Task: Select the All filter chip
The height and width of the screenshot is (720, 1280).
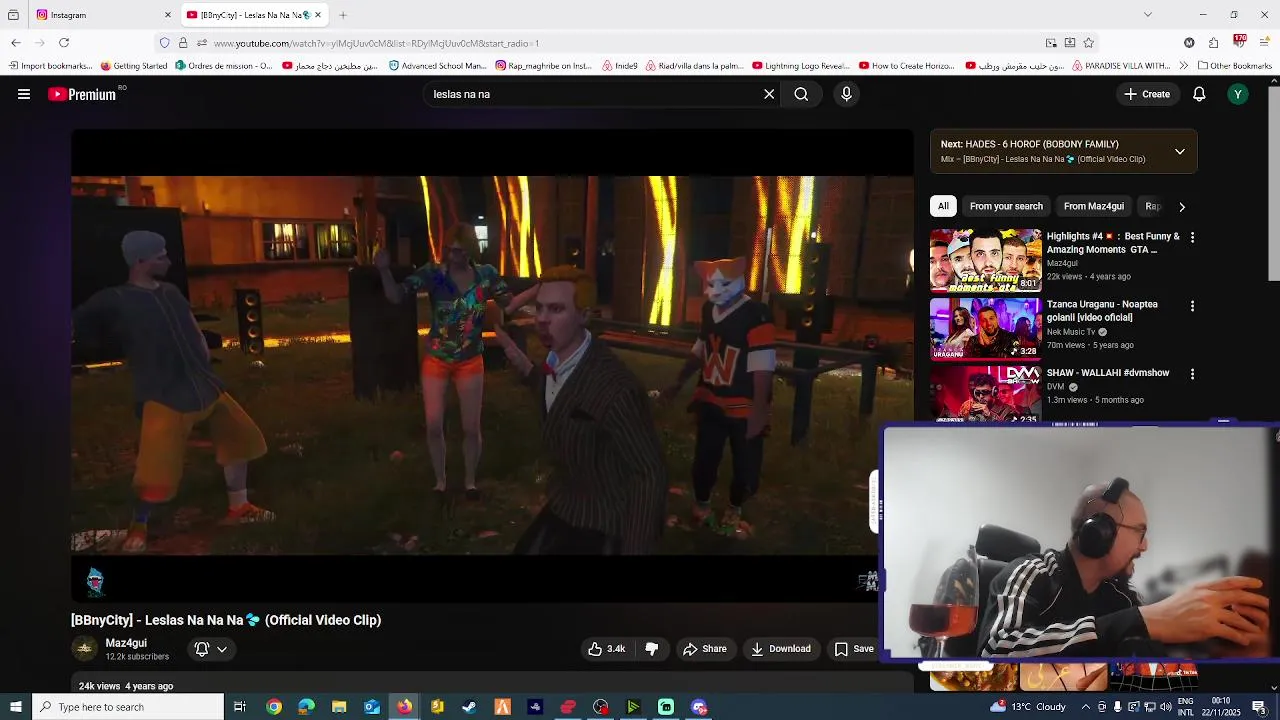Action: coord(943,206)
